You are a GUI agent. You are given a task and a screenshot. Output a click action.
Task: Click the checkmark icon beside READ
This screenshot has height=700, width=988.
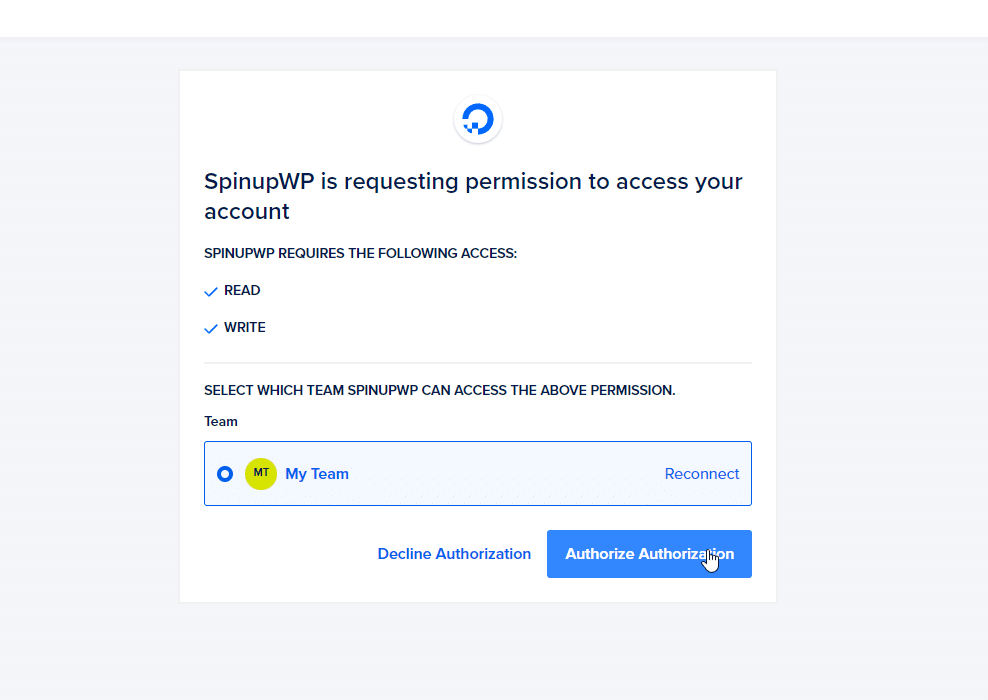click(x=211, y=291)
